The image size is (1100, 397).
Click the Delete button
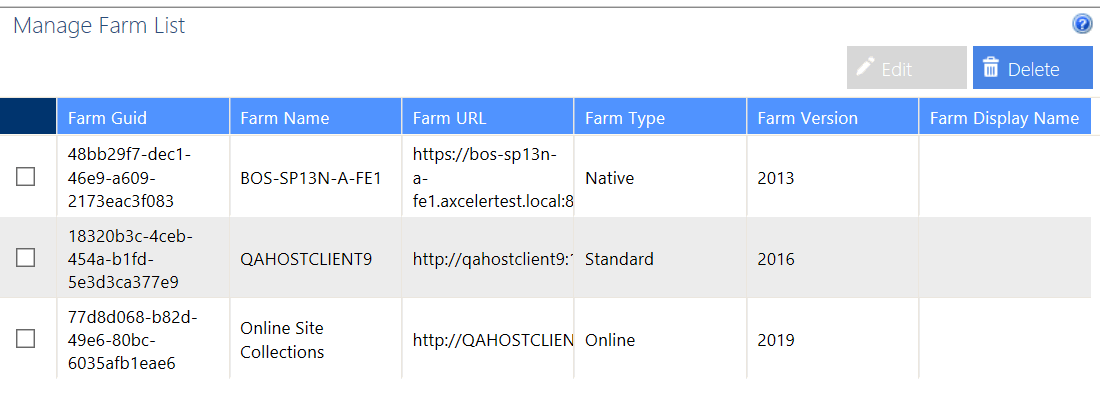[x=1033, y=68]
